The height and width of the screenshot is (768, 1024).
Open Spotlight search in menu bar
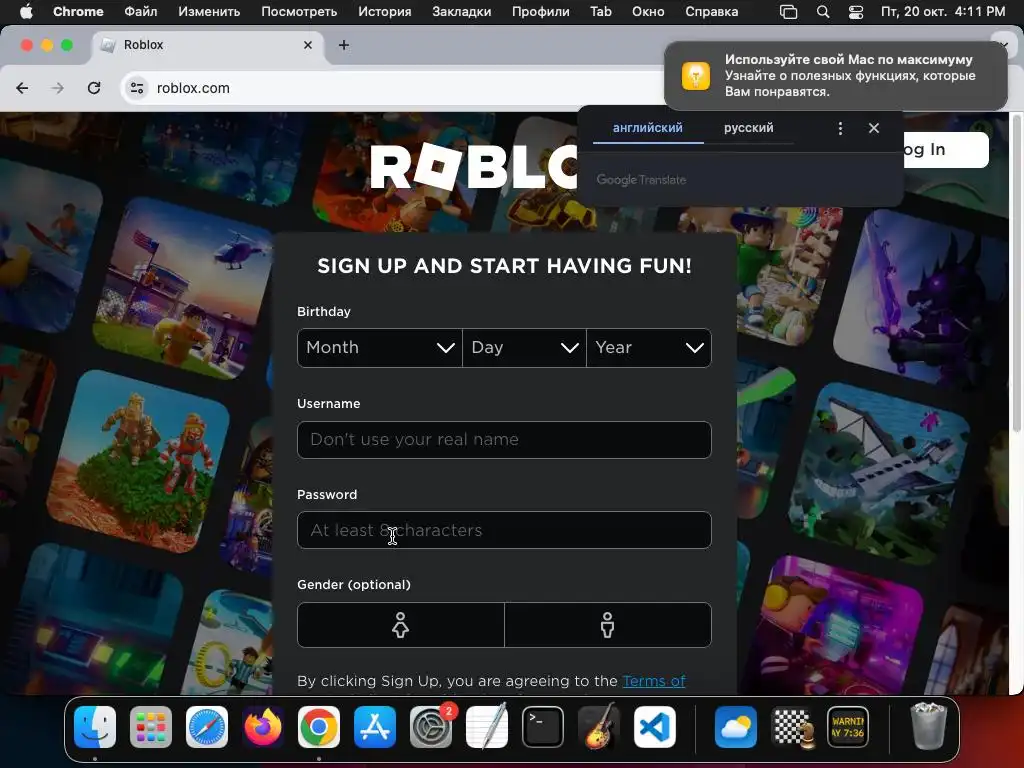point(823,12)
